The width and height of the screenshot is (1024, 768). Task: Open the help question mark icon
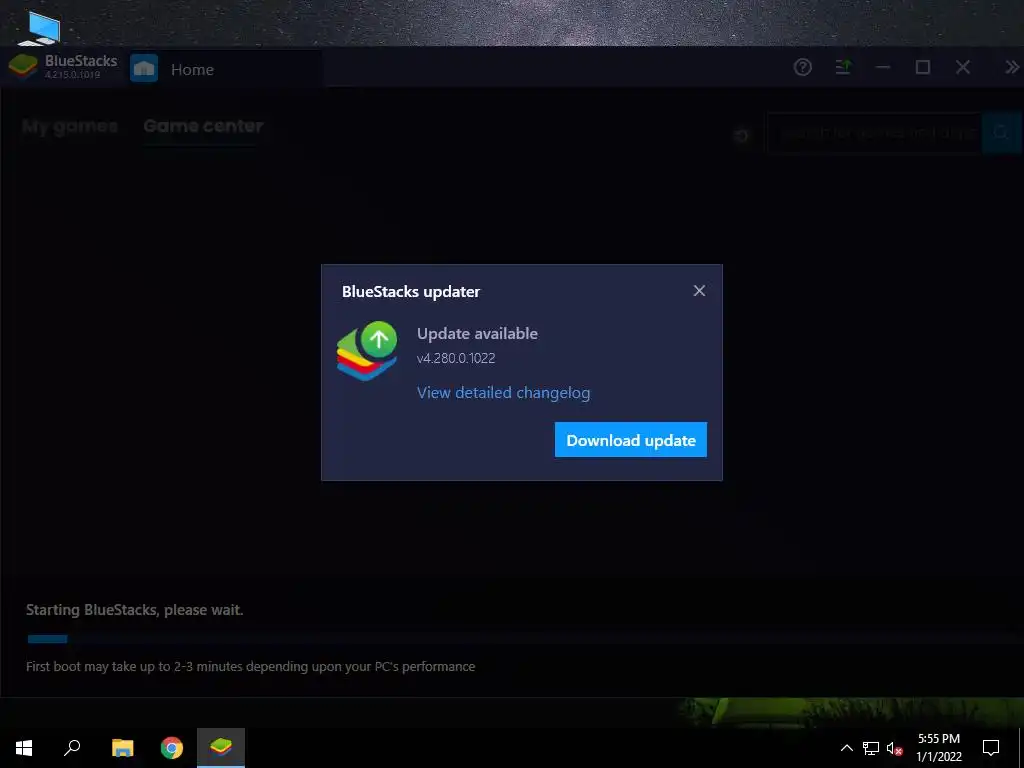click(x=803, y=67)
